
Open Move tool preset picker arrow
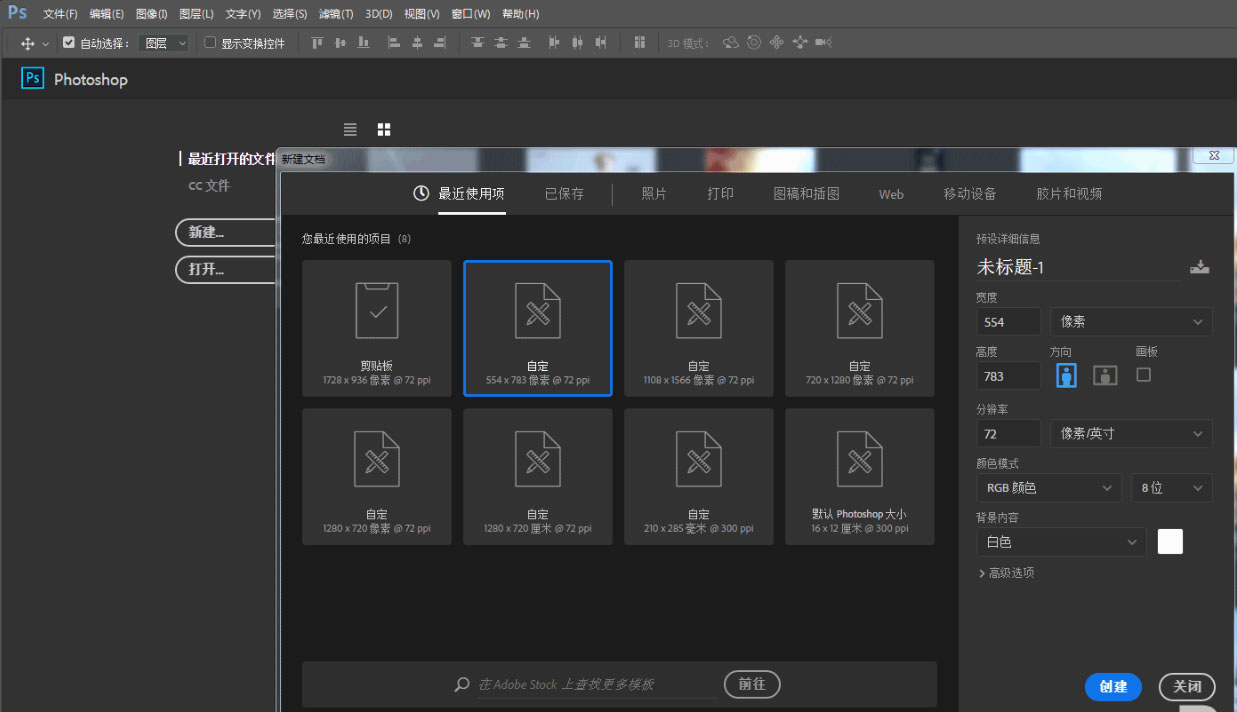pos(45,44)
